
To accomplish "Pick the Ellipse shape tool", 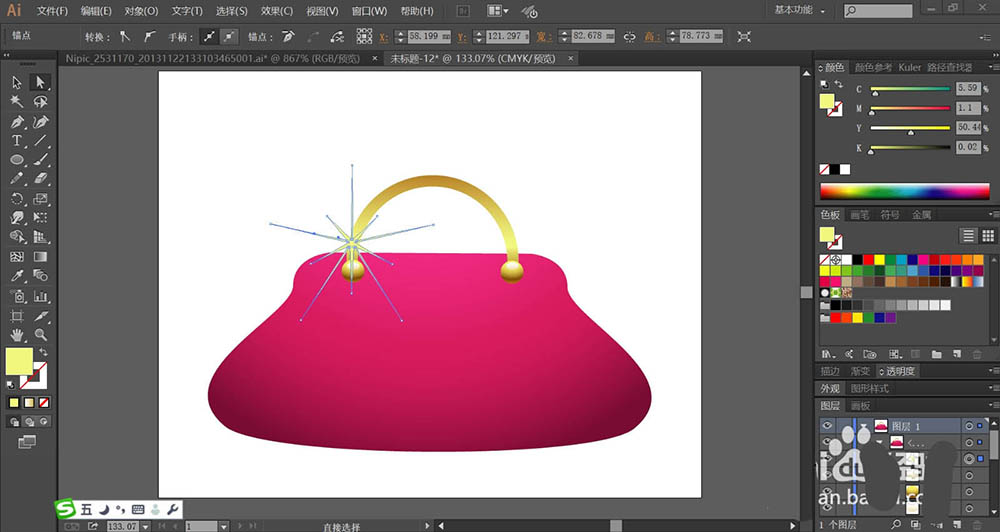I will (x=17, y=159).
